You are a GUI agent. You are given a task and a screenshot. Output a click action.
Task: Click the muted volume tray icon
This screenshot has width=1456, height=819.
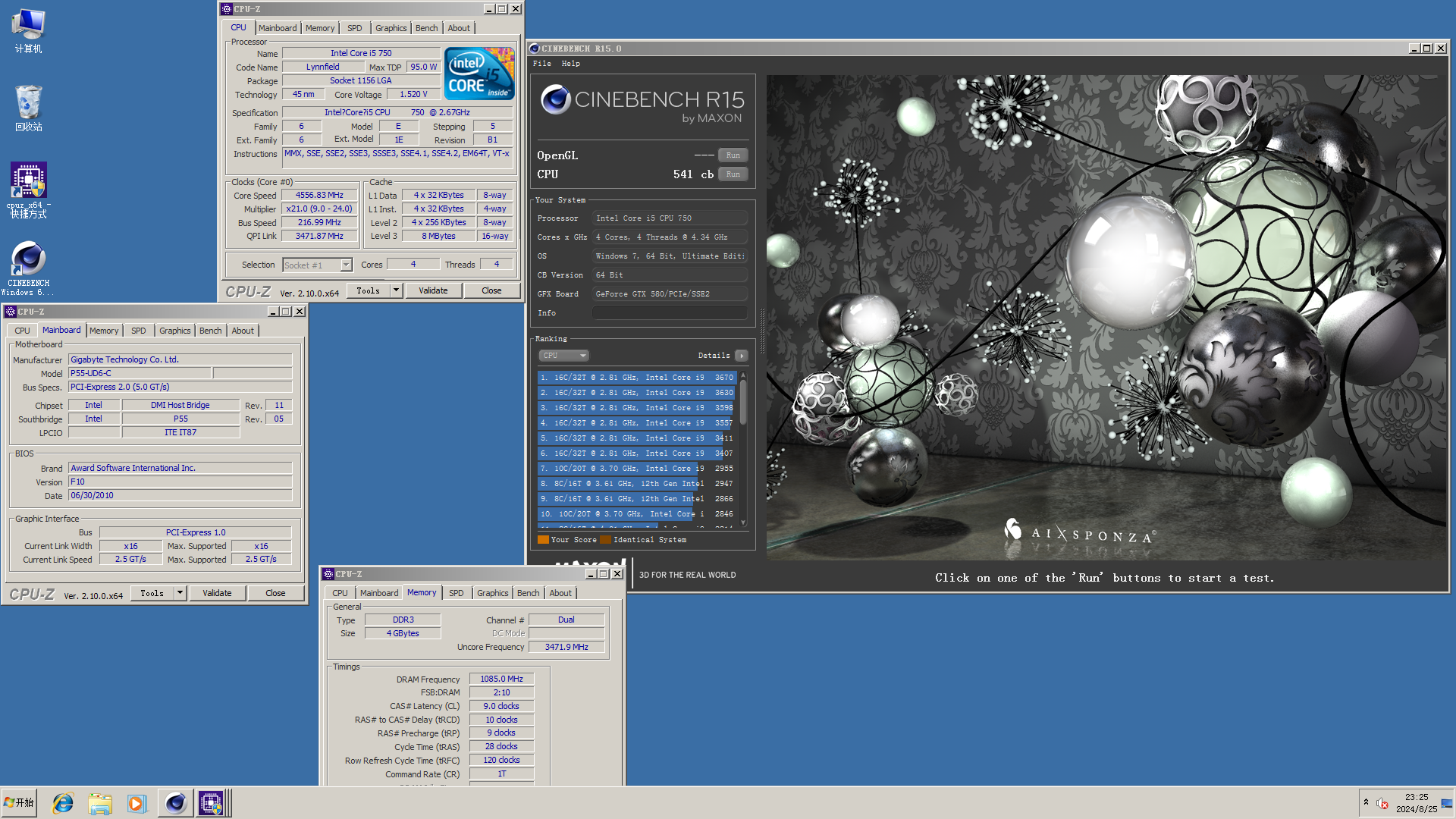[x=1382, y=803]
